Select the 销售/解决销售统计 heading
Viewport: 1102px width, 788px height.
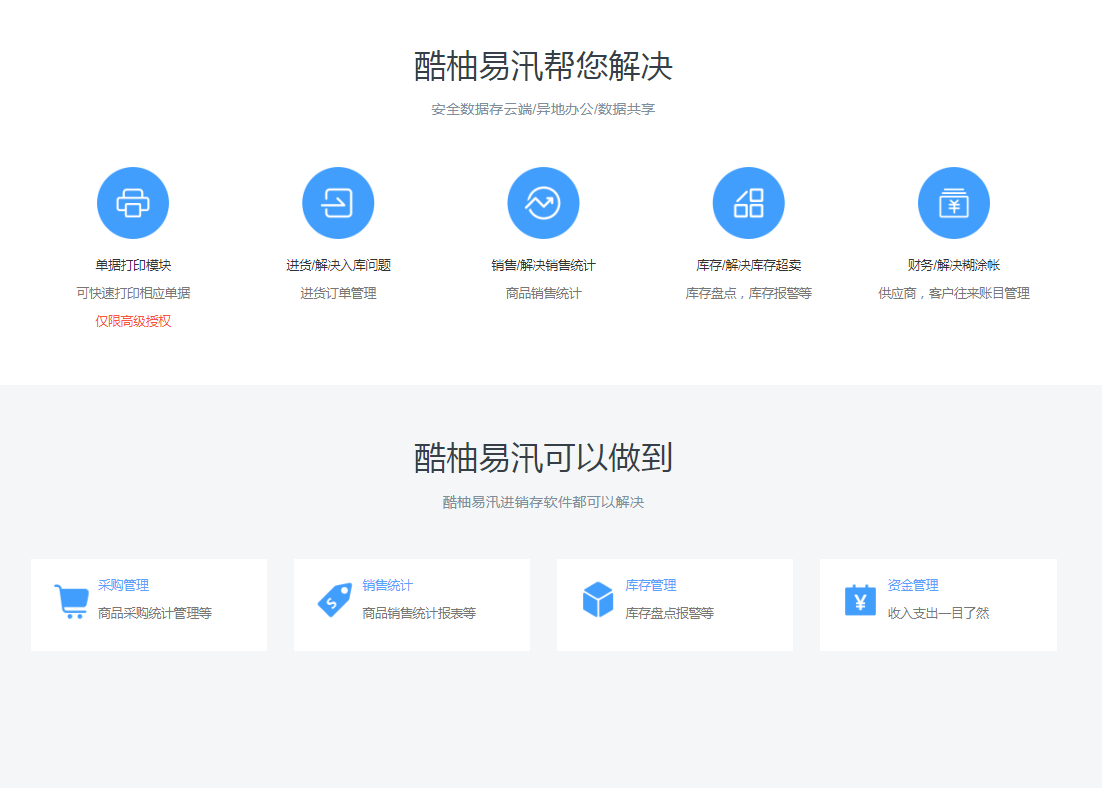543,266
